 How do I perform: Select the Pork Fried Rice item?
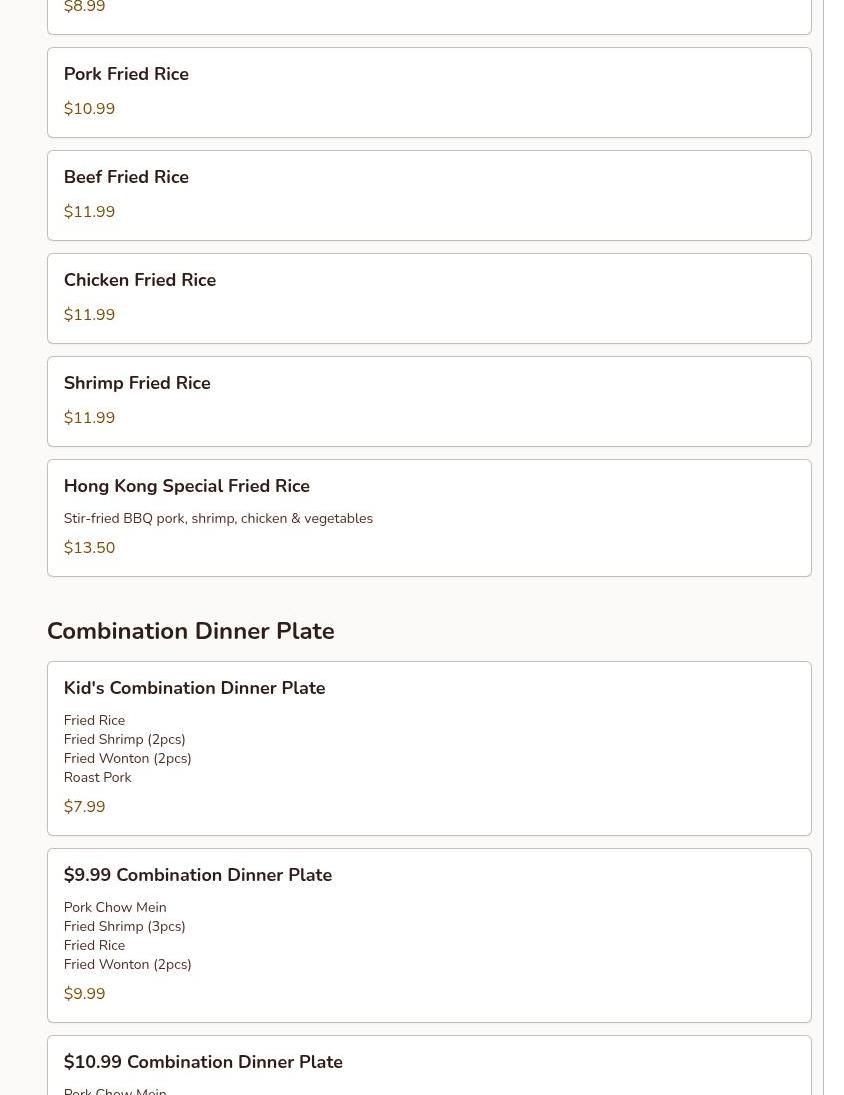pos(429,92)
